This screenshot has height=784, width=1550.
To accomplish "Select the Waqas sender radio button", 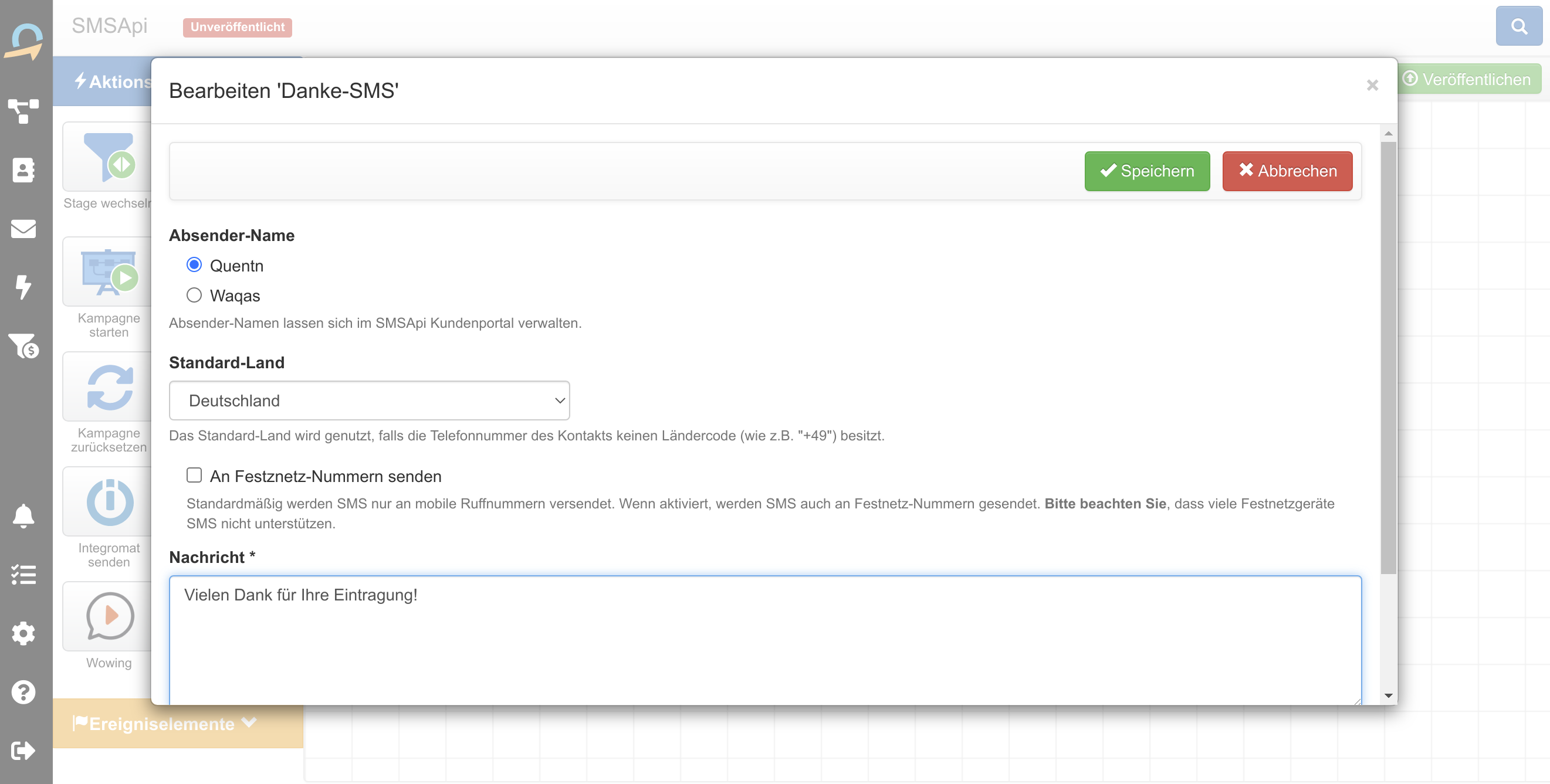I will (x=194, y=294).
